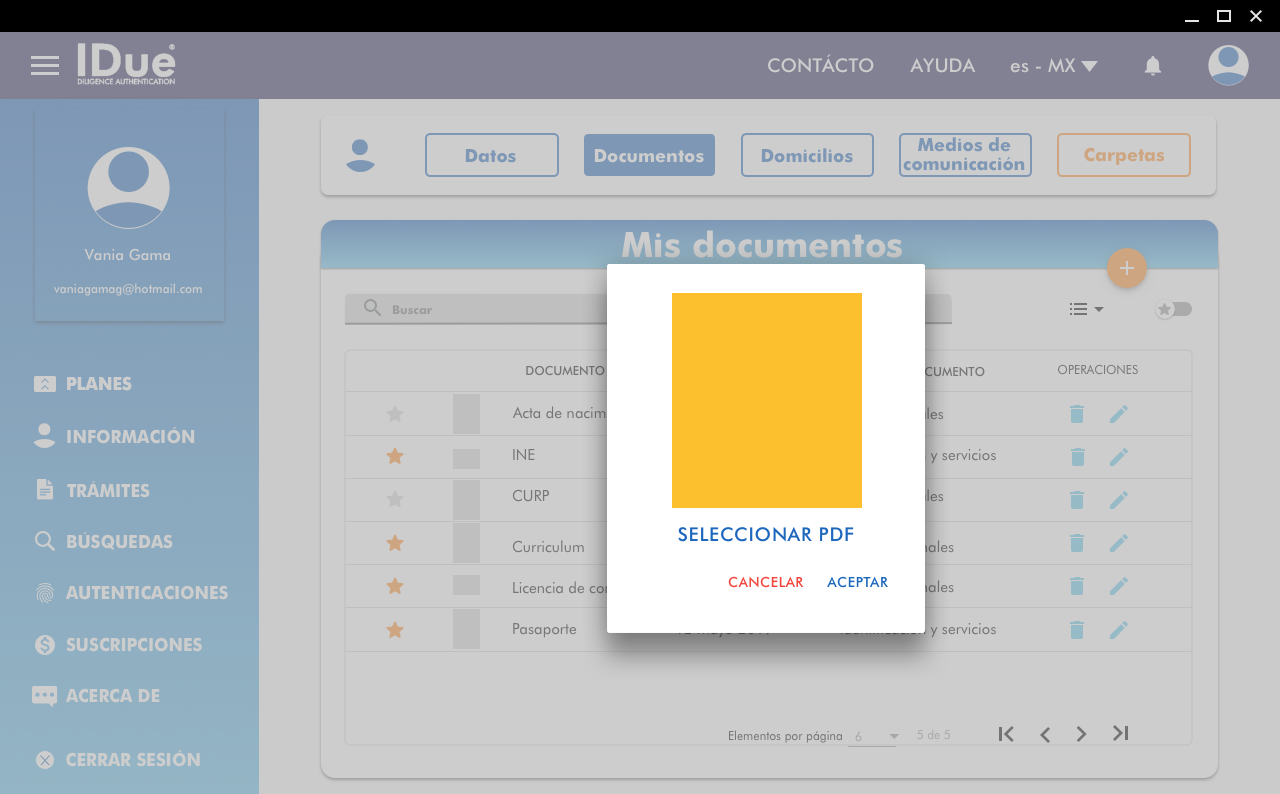The height and width of the screenshot is (794, 1280).
Task: Delete the INE document with trash icon
Action: pos(1076,456)
